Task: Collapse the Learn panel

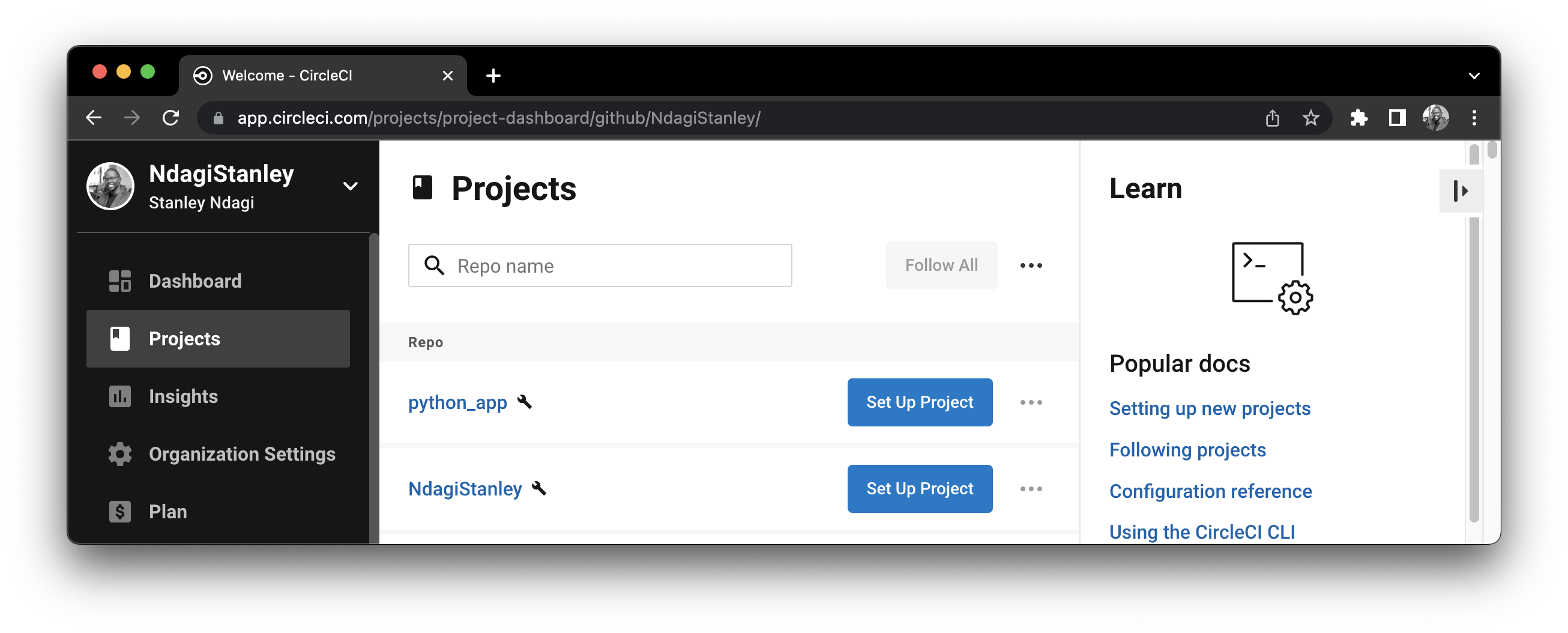Action: [1461, 191]
